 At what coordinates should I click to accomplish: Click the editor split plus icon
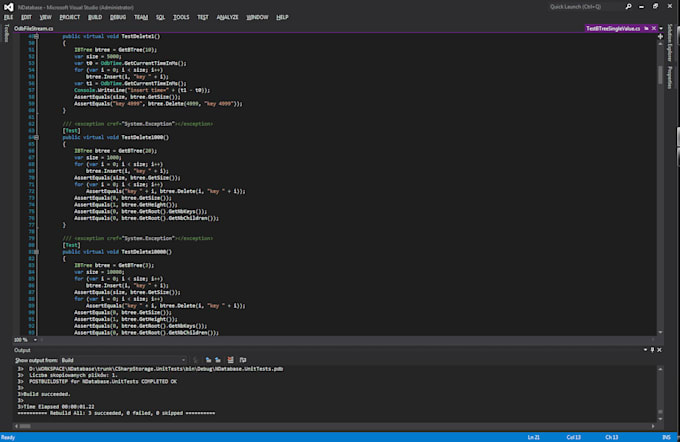click(660, 36)
